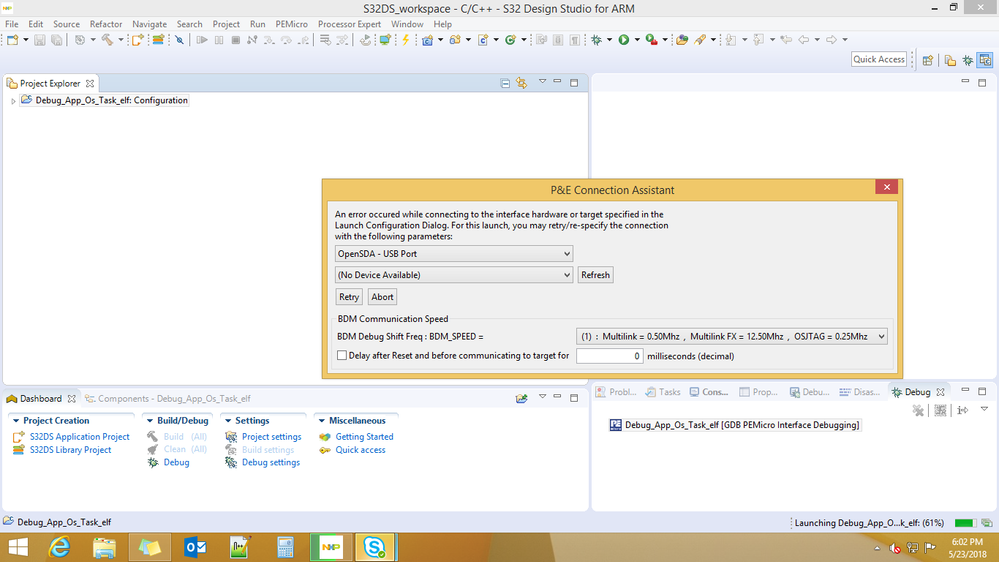Viewport: 999px width, 562px height.
Task: Click the yellow Flash lightning bolt icon
Action: coord(405,40)
